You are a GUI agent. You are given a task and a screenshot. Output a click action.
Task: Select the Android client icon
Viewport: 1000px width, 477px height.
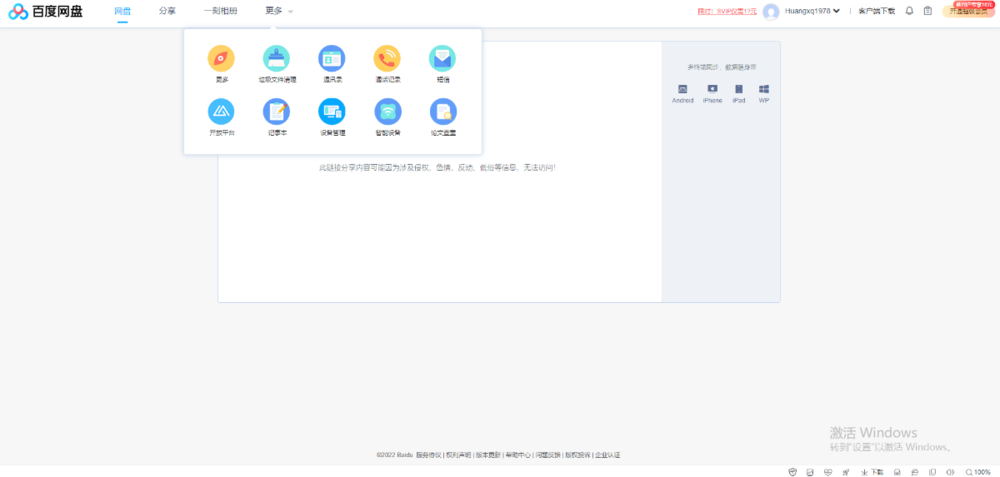[682, 89]
